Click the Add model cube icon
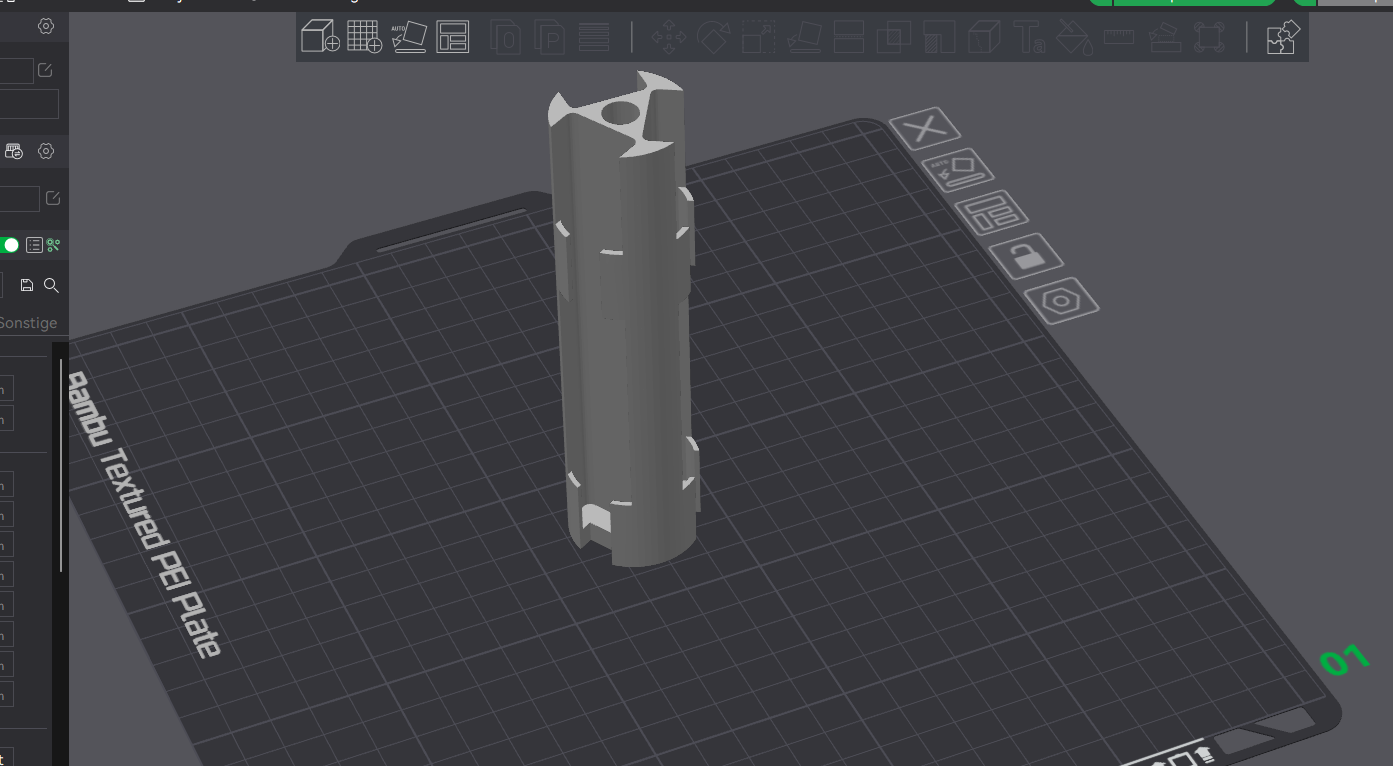The width and height of the screenshot is (1393, 766). [320, 37]
